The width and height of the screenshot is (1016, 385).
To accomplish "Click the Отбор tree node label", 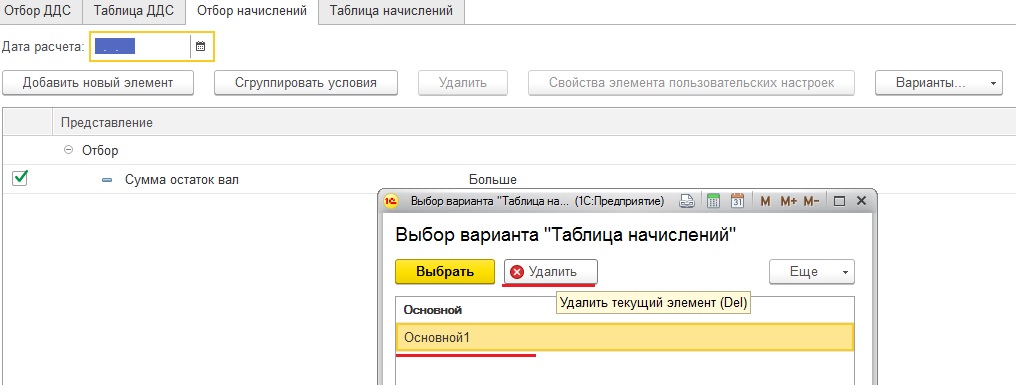I will click(x=100, y=150).
